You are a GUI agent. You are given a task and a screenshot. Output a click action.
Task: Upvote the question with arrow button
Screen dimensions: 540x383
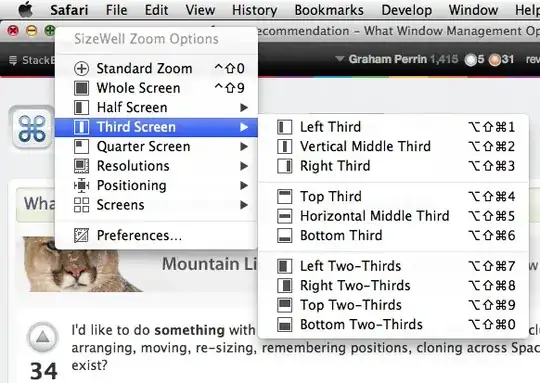pyautogui.click(x=43, y=337)
